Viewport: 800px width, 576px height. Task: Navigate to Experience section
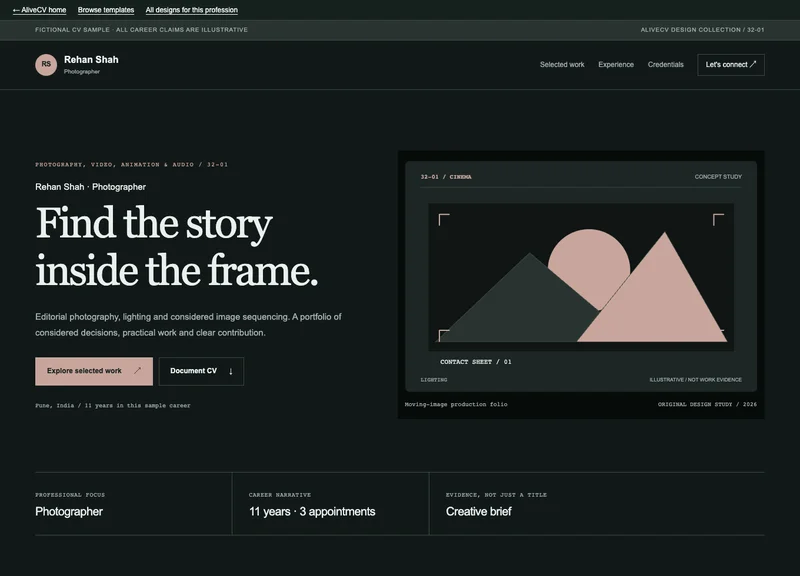click(x=616, y=65)
